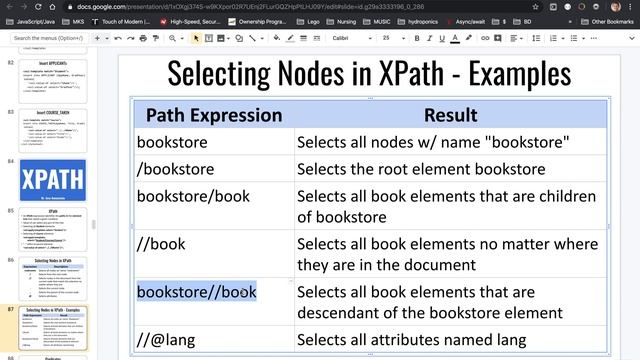Select the Insert APPLICANTs slide thumbnail

(53, 81)
